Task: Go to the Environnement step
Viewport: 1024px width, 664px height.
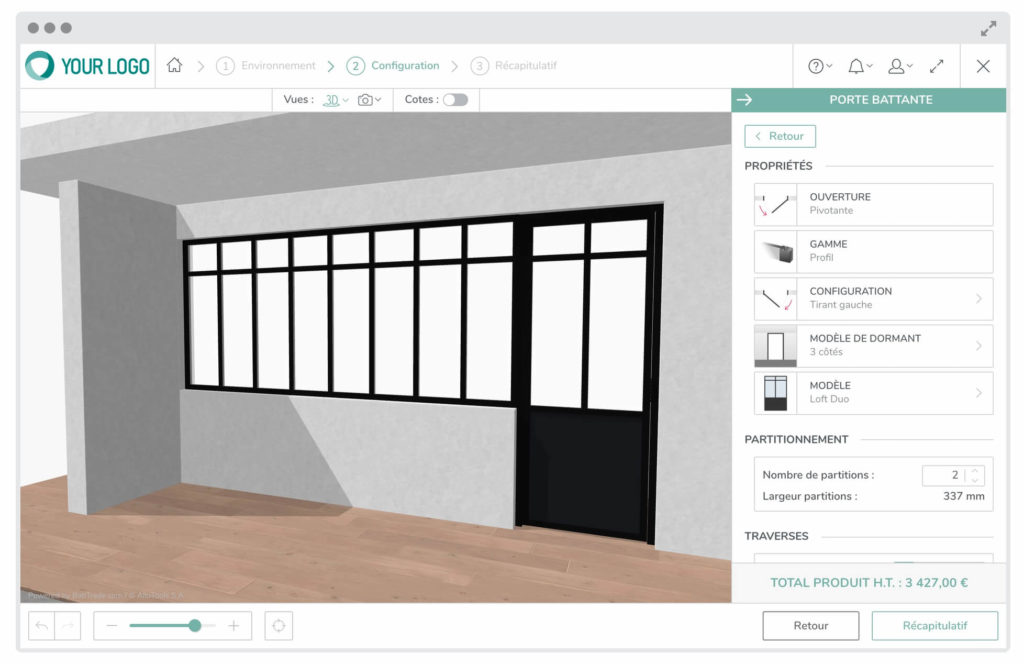Action: click(x=266, y=66)
